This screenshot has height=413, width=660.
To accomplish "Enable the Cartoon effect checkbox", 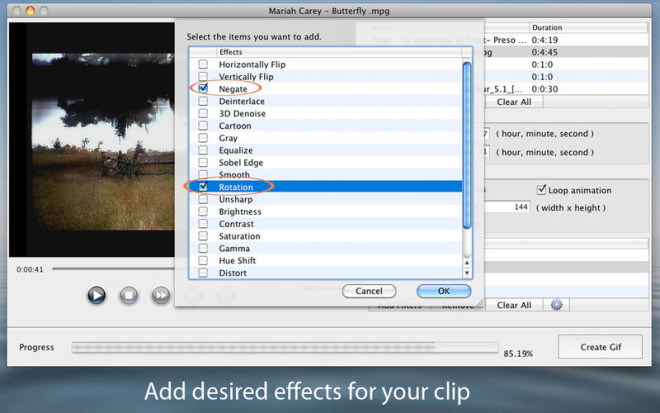I will pos(203,125).
